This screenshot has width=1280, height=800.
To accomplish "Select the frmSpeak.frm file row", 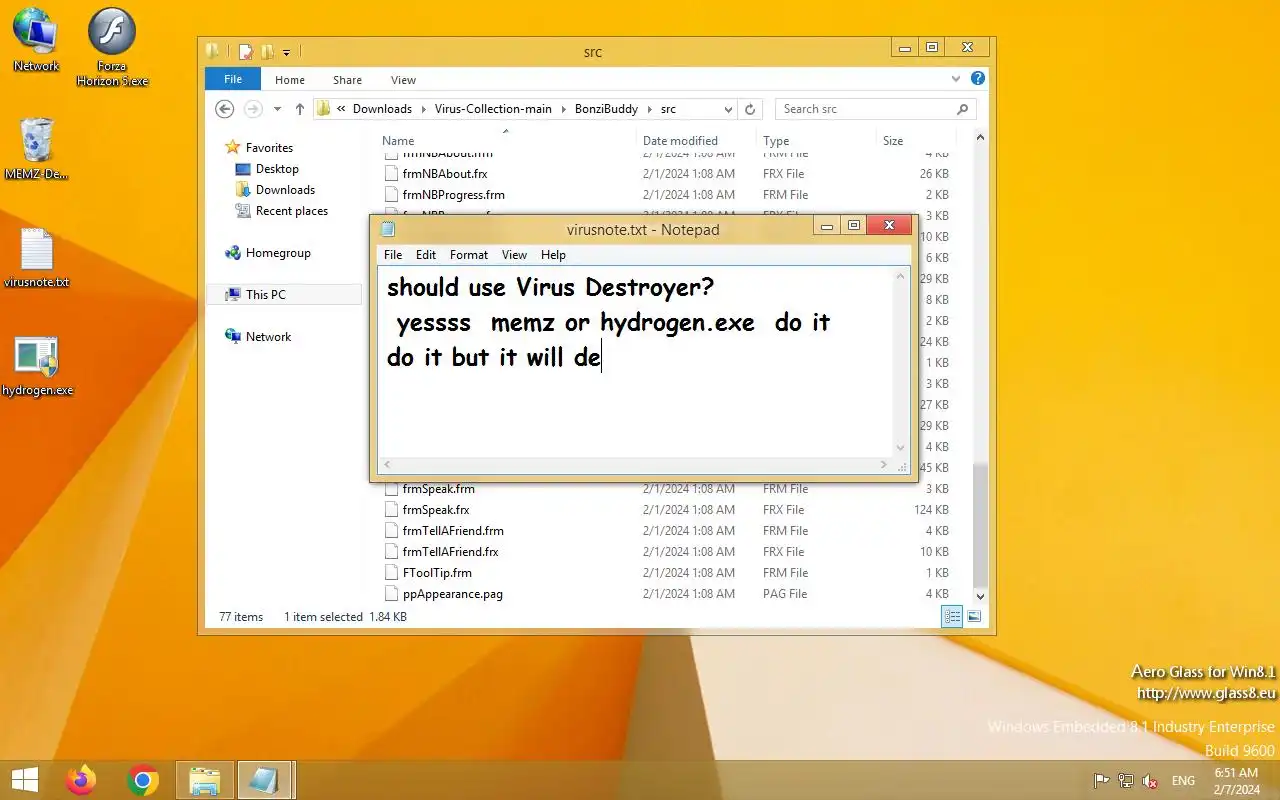I will pyautogui.click(x=668, y=489).
